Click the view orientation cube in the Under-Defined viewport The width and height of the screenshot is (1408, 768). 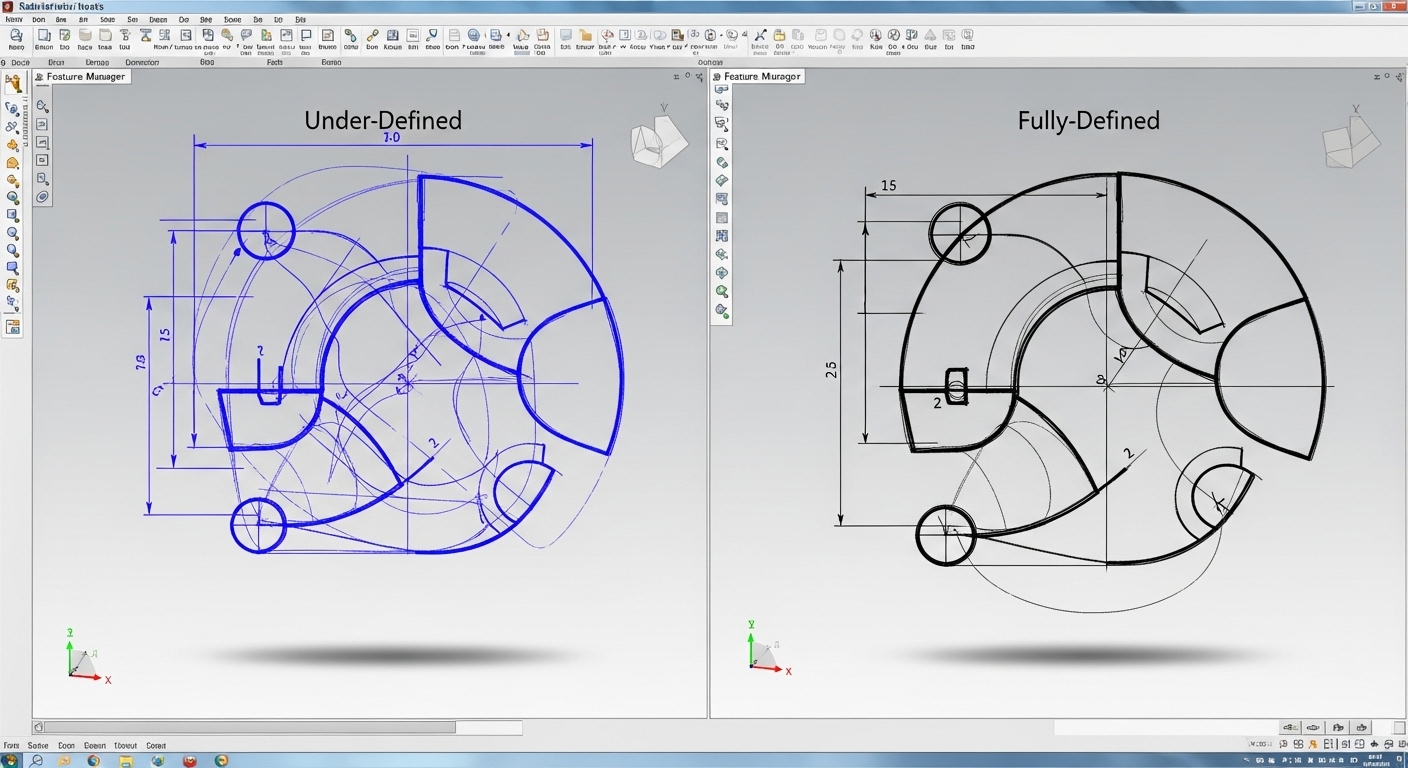(x=659, y=142)
